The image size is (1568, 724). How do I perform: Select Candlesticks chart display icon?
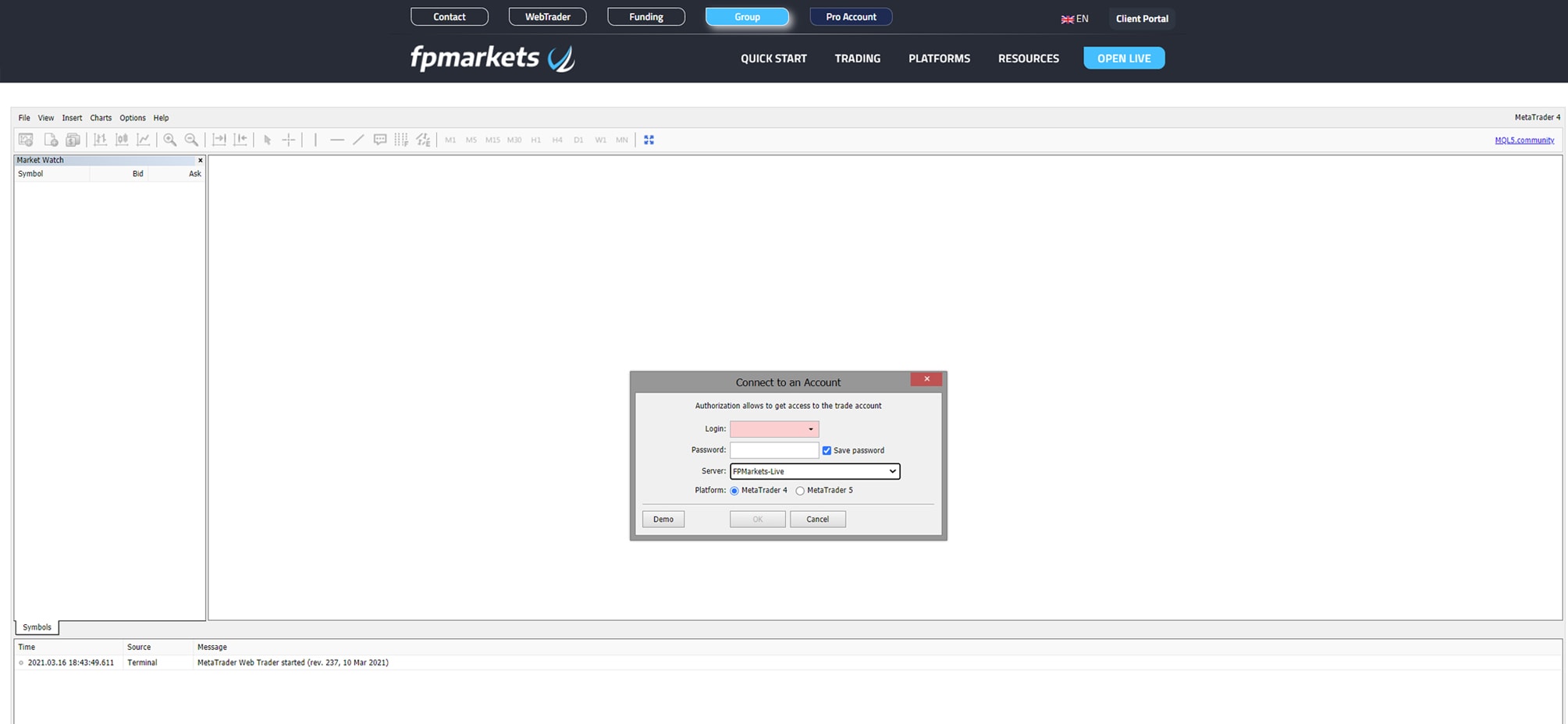pos(122,140)
